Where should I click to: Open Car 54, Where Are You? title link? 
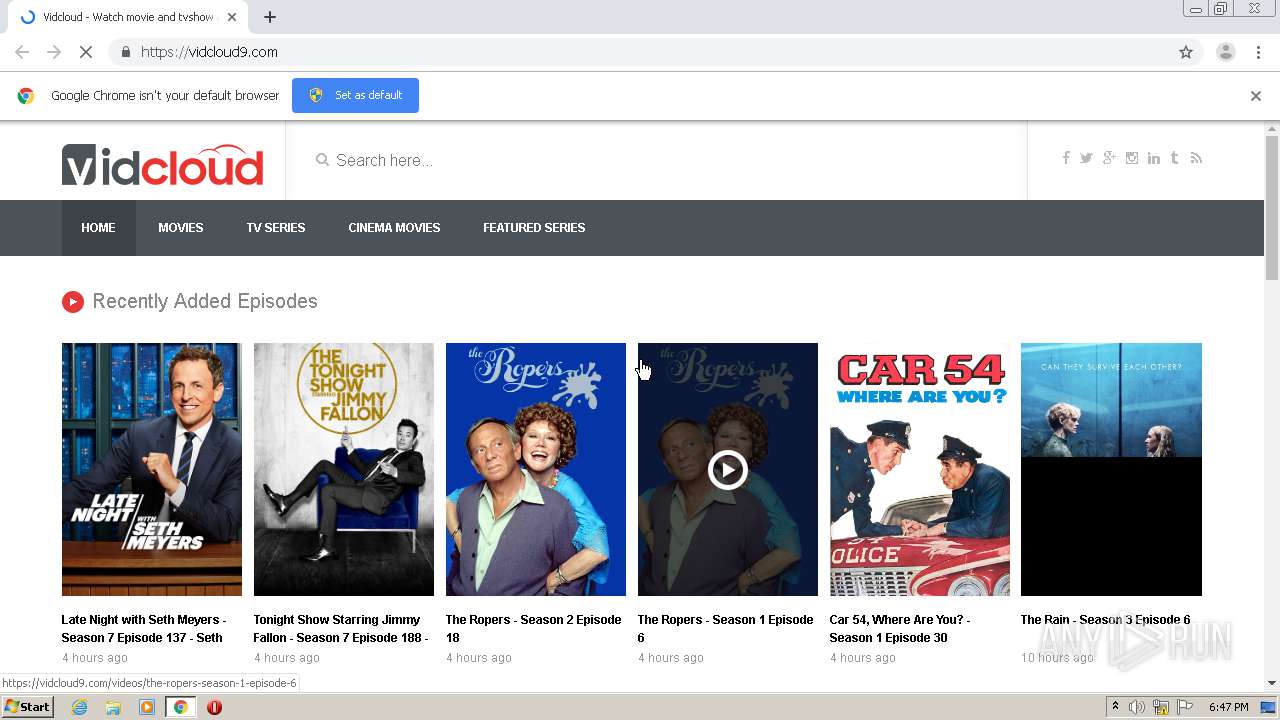[899, 628]
